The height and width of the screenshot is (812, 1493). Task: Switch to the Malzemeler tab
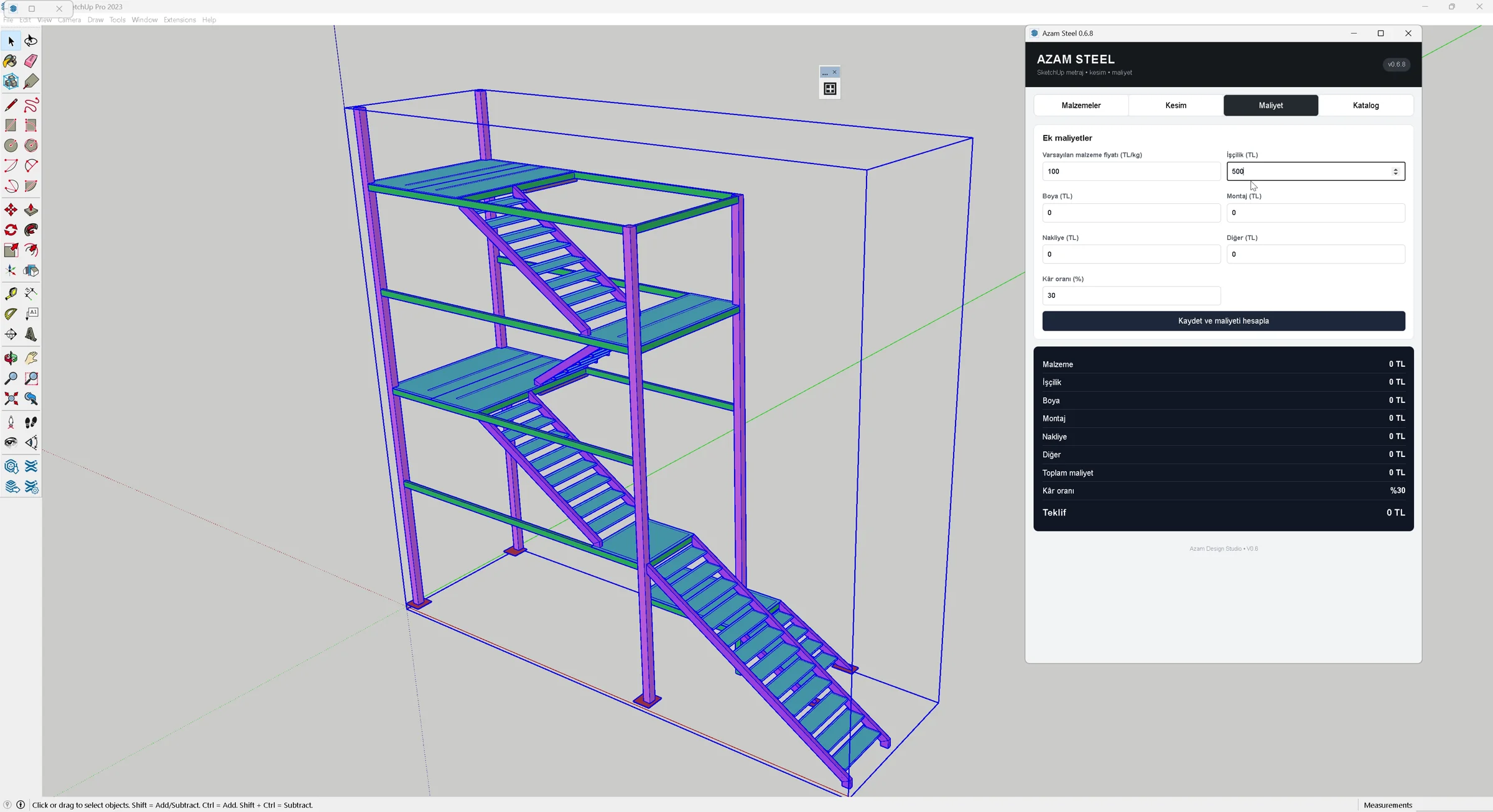(x=1081, y=105)
